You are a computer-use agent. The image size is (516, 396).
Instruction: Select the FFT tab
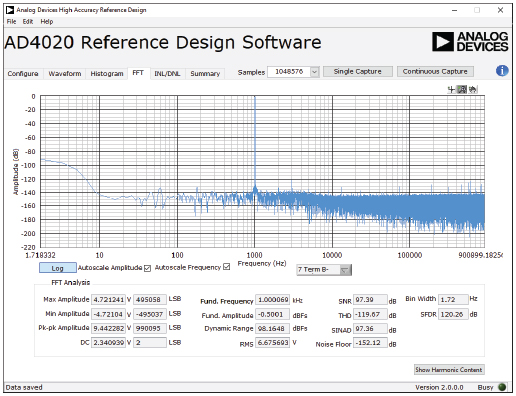138,73
